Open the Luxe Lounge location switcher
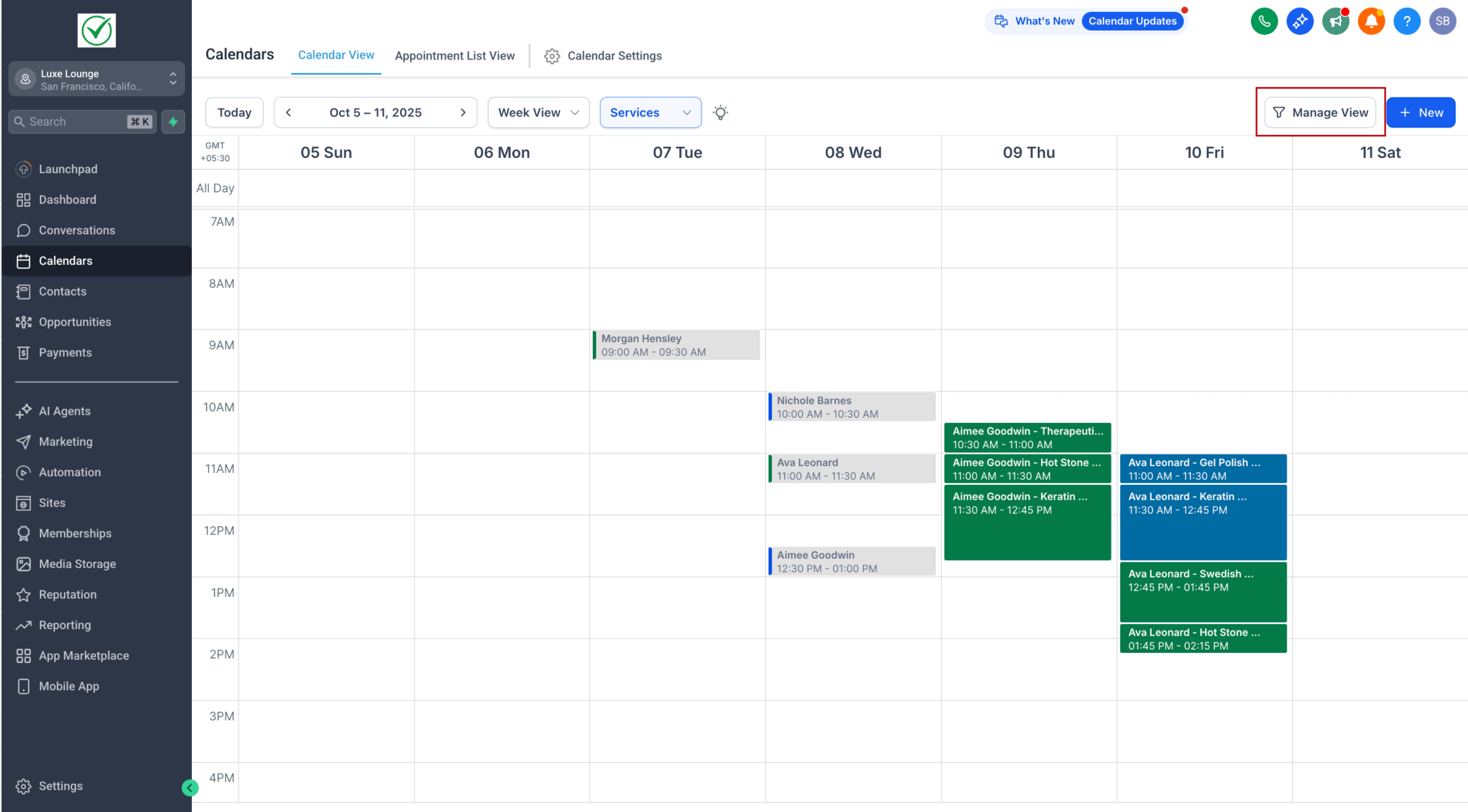This screenshot has height=812, width=1468. [96, 79]
